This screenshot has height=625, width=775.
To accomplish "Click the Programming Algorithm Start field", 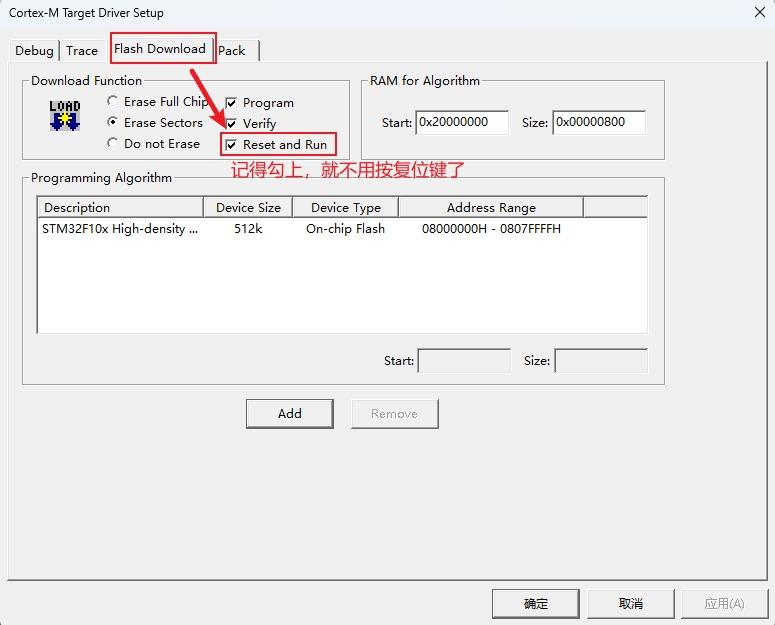I will coord(464,361).
